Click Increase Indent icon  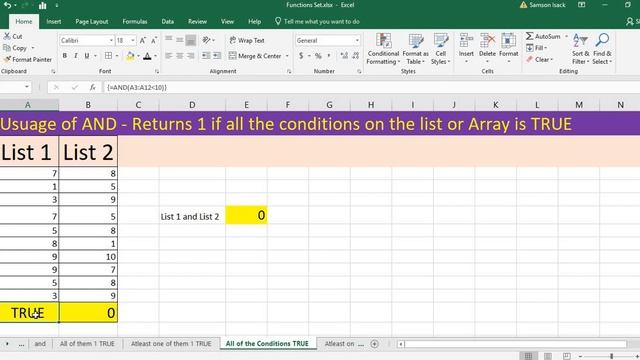[x=217, y=56]
